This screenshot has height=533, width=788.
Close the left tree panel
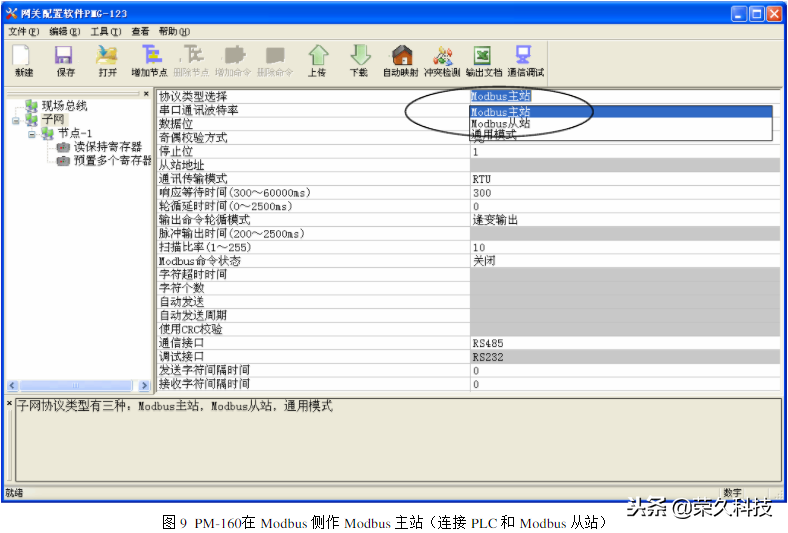[x=146, y=93]
